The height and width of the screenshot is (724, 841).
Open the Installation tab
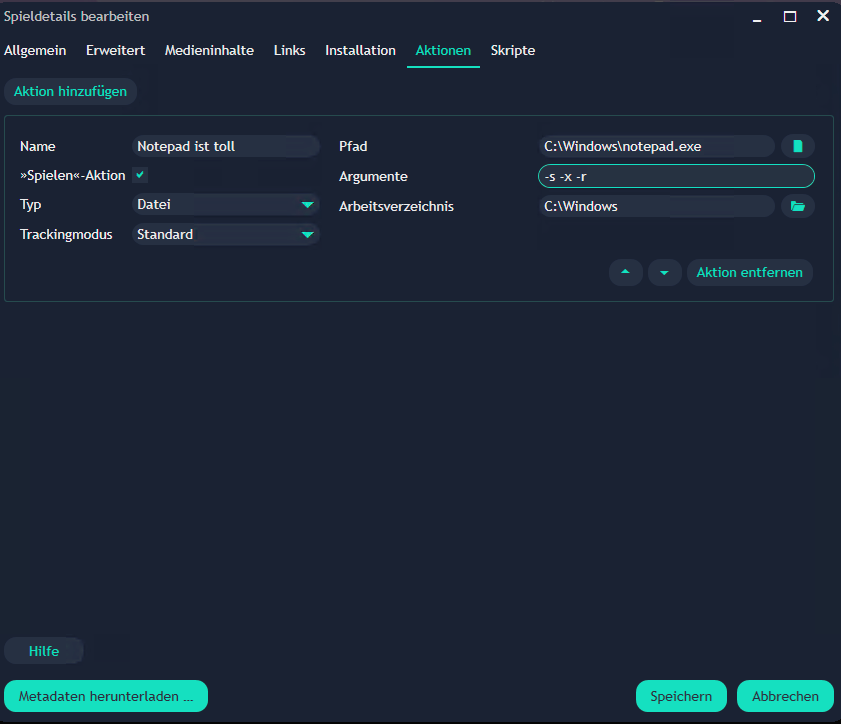360,50
